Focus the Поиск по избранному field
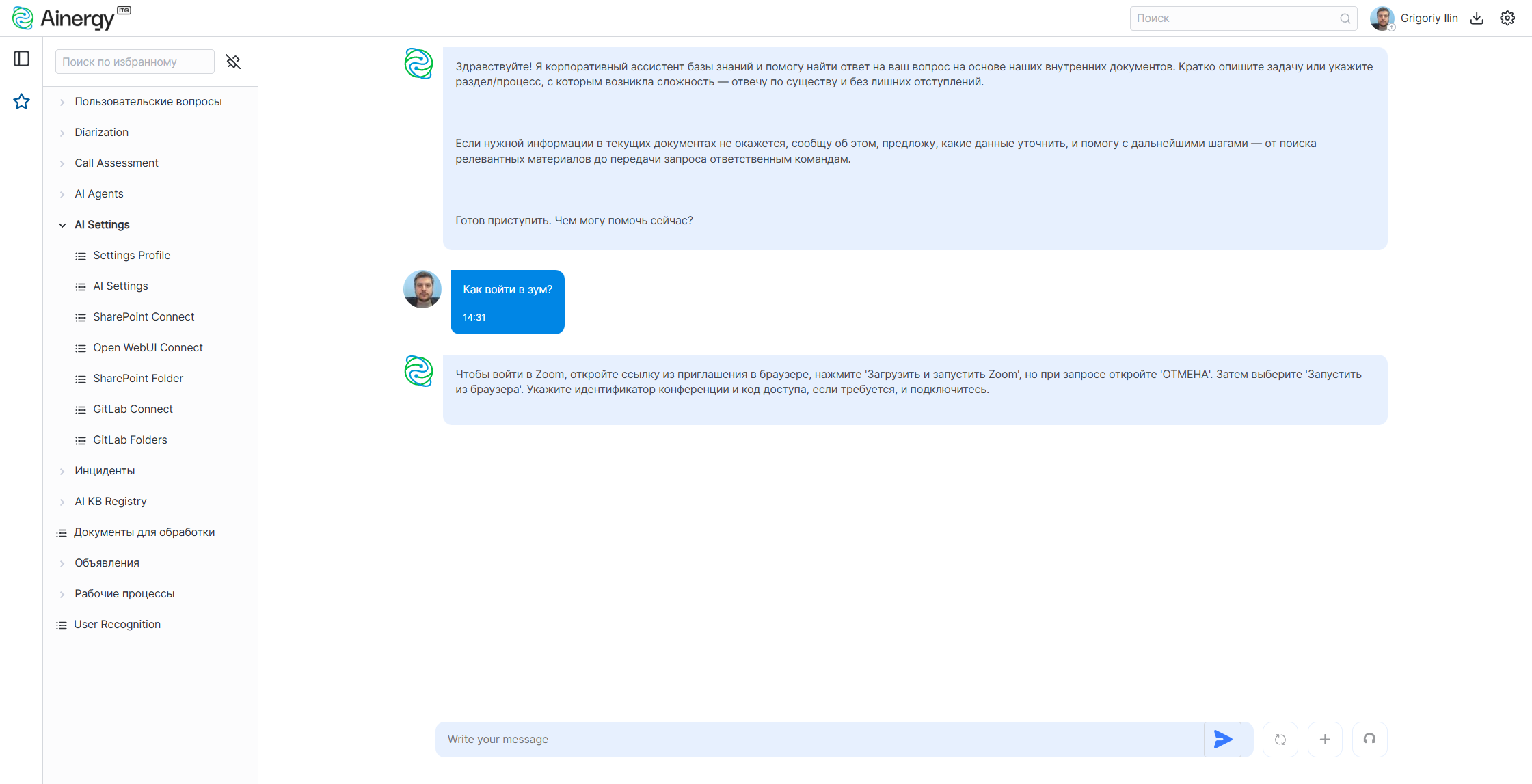The height and width of the screenshot is (784, 1532). pos(135,62)
